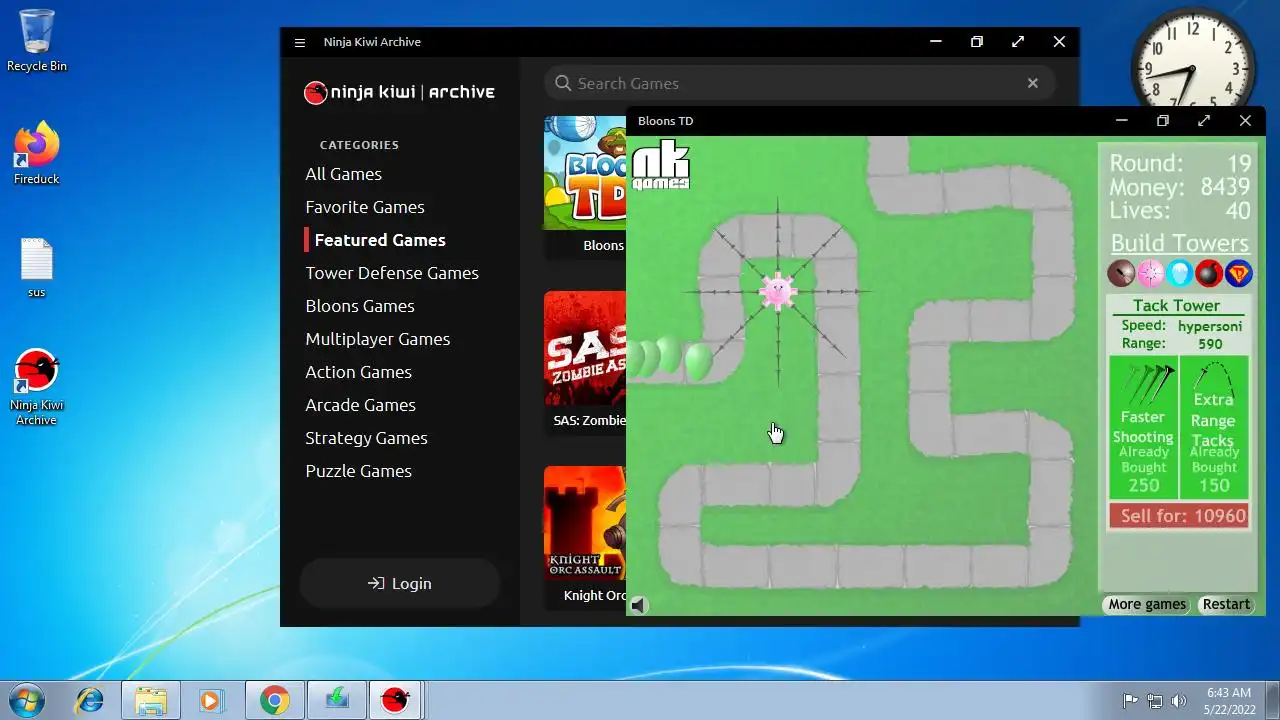The height and width of the screenshot is (720, 1280).
Task: Select the Bomb Tower build icon
Action: (x=1209, y=273)
